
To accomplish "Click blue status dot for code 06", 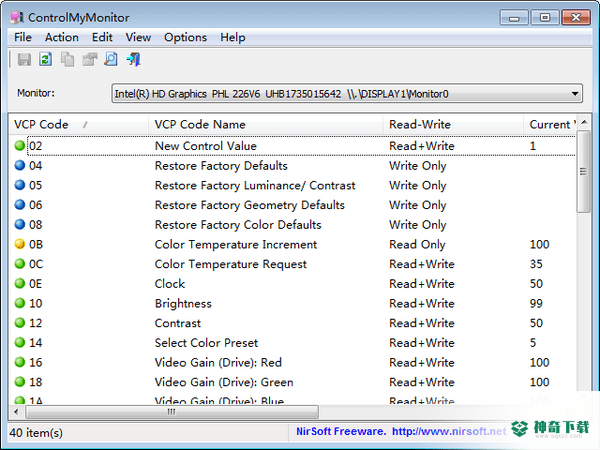I will [20, 205].
